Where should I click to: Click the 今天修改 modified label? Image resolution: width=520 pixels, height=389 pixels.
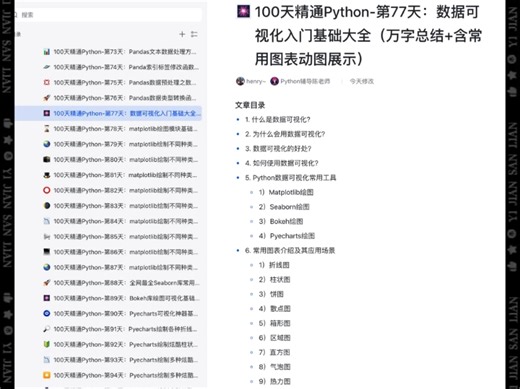362,81
